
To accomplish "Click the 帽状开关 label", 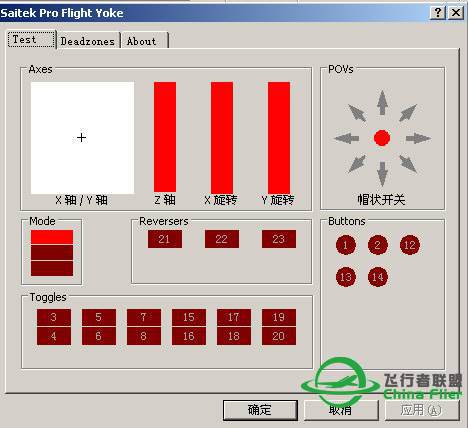I will pos(381,200).
